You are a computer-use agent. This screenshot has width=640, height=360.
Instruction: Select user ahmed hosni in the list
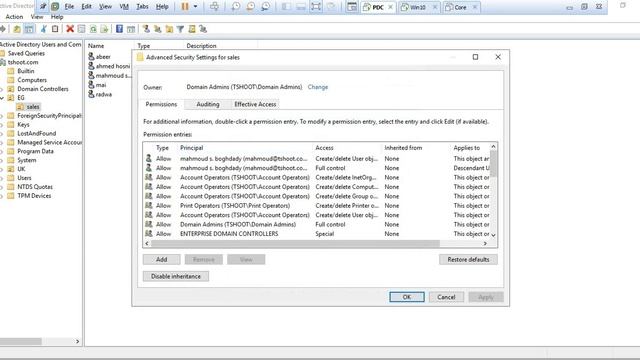(x=109, y=66)
